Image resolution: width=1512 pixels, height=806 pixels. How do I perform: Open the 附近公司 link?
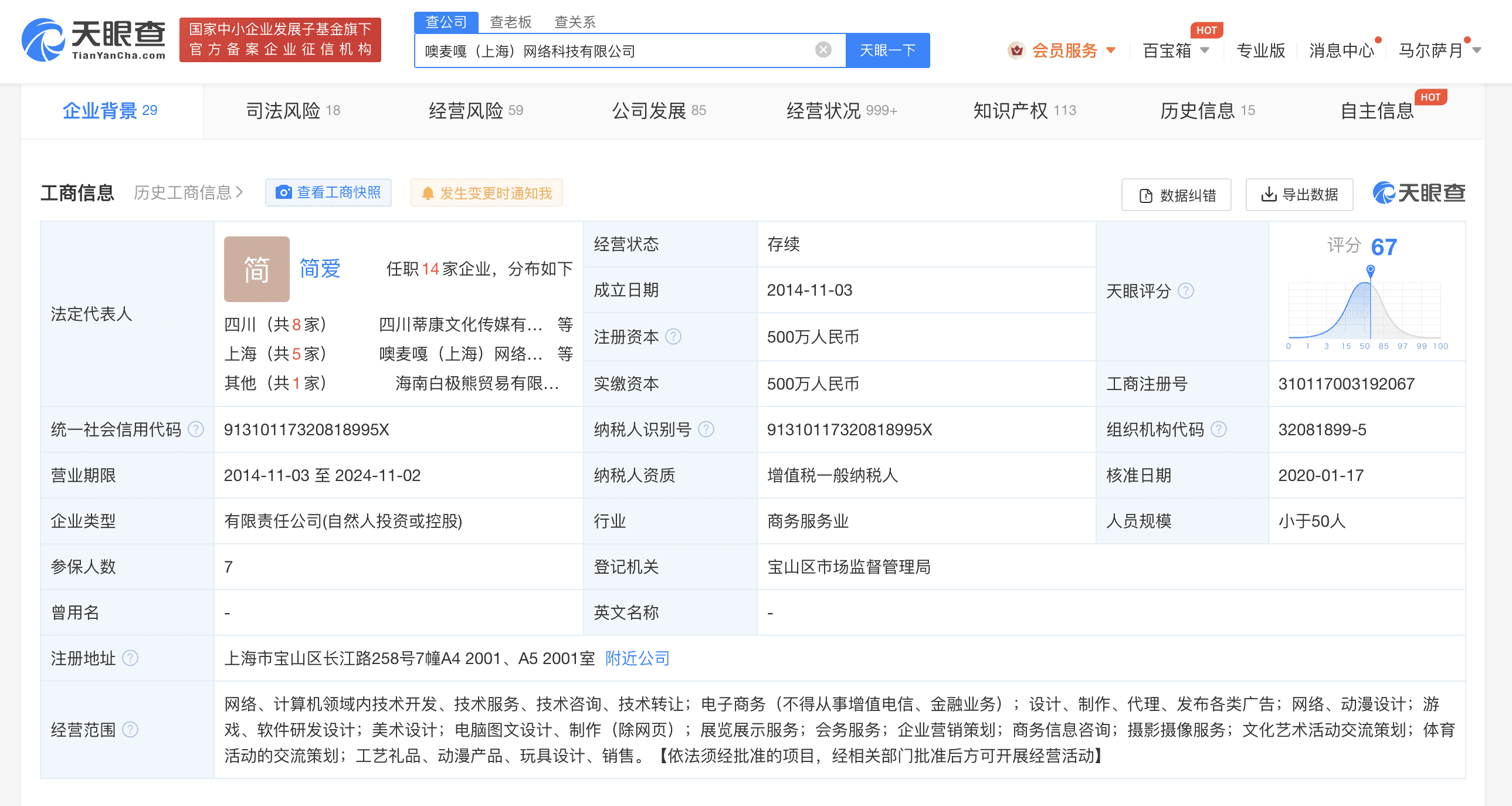click(636, 658)
